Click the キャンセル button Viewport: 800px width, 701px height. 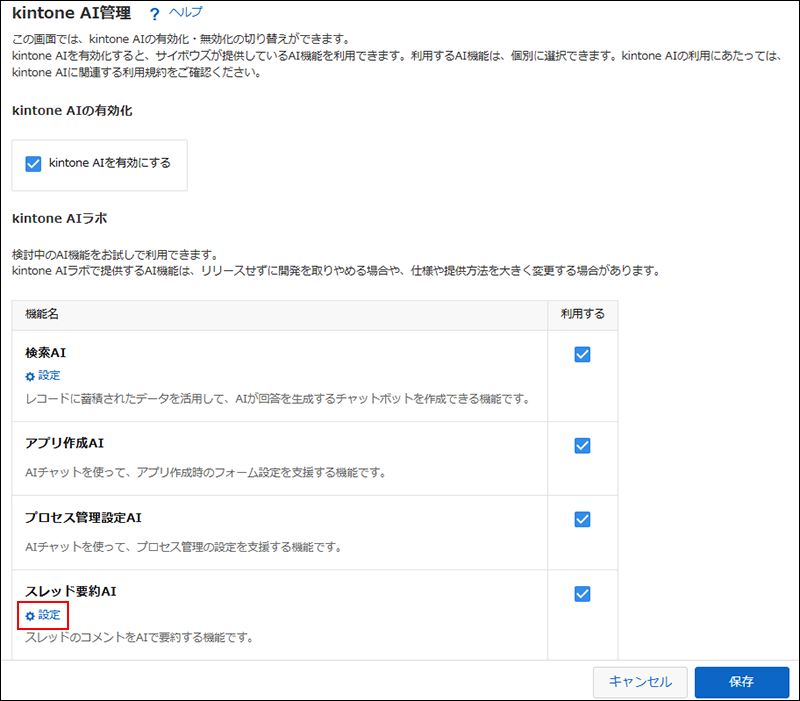pyautogui.click(x=640, y=682)
